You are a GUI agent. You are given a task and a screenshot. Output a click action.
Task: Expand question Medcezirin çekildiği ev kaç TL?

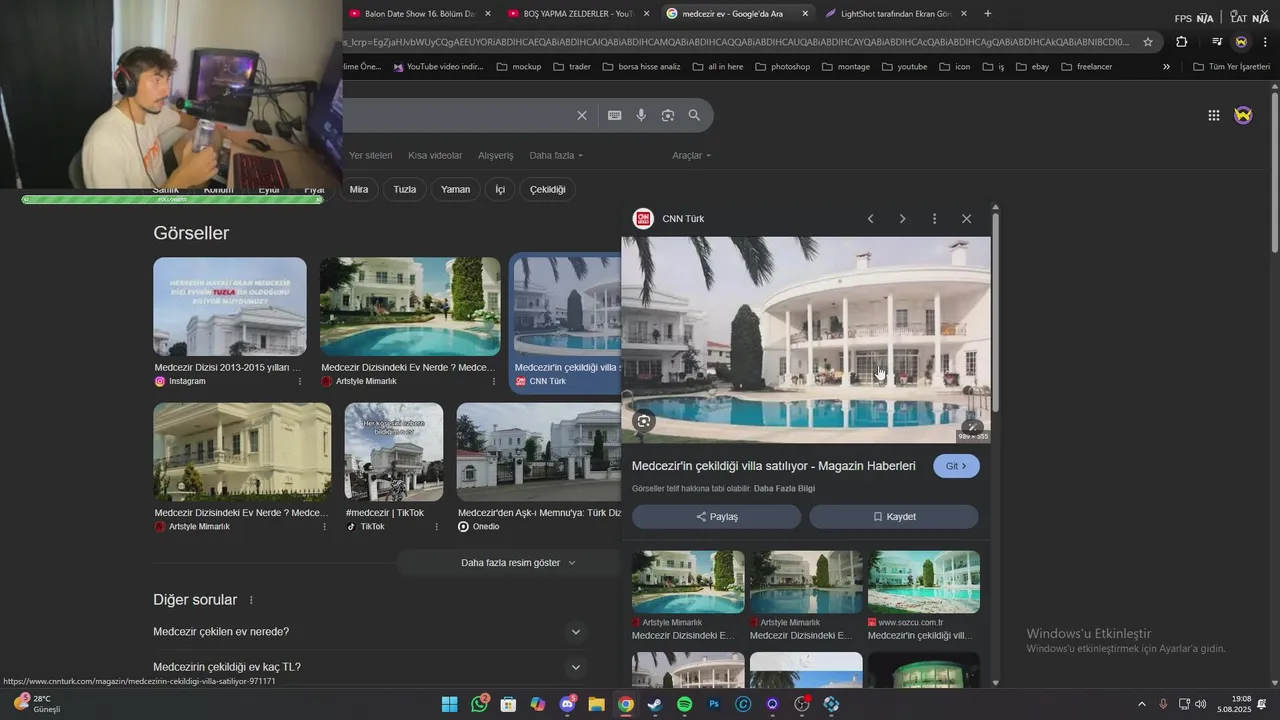[575, 667]
